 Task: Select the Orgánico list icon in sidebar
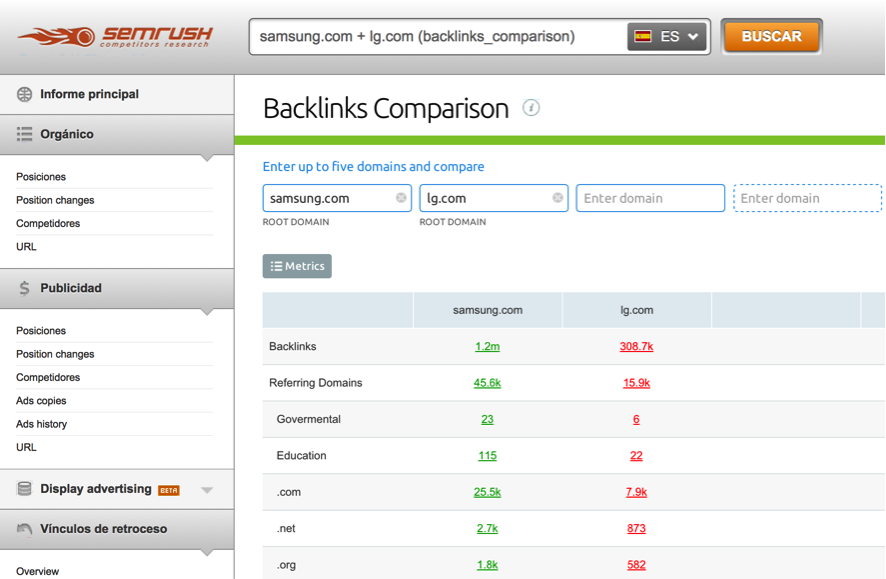click(22, 134)
